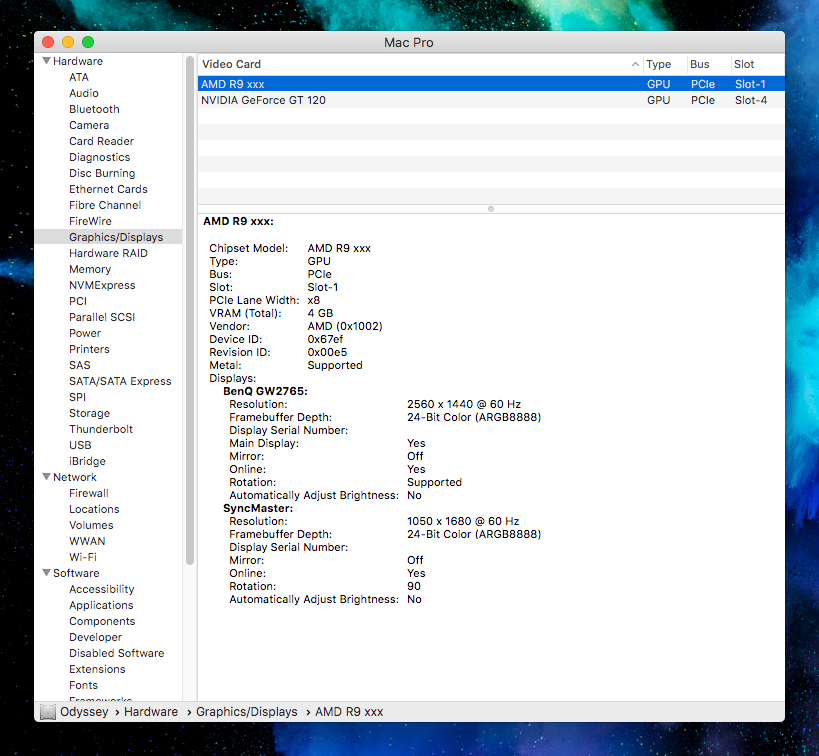This screenshot has height=756, width=819.
Task: Select Card Reader in the sidebar
Action: pyautogui.click(x=101, y=141)
